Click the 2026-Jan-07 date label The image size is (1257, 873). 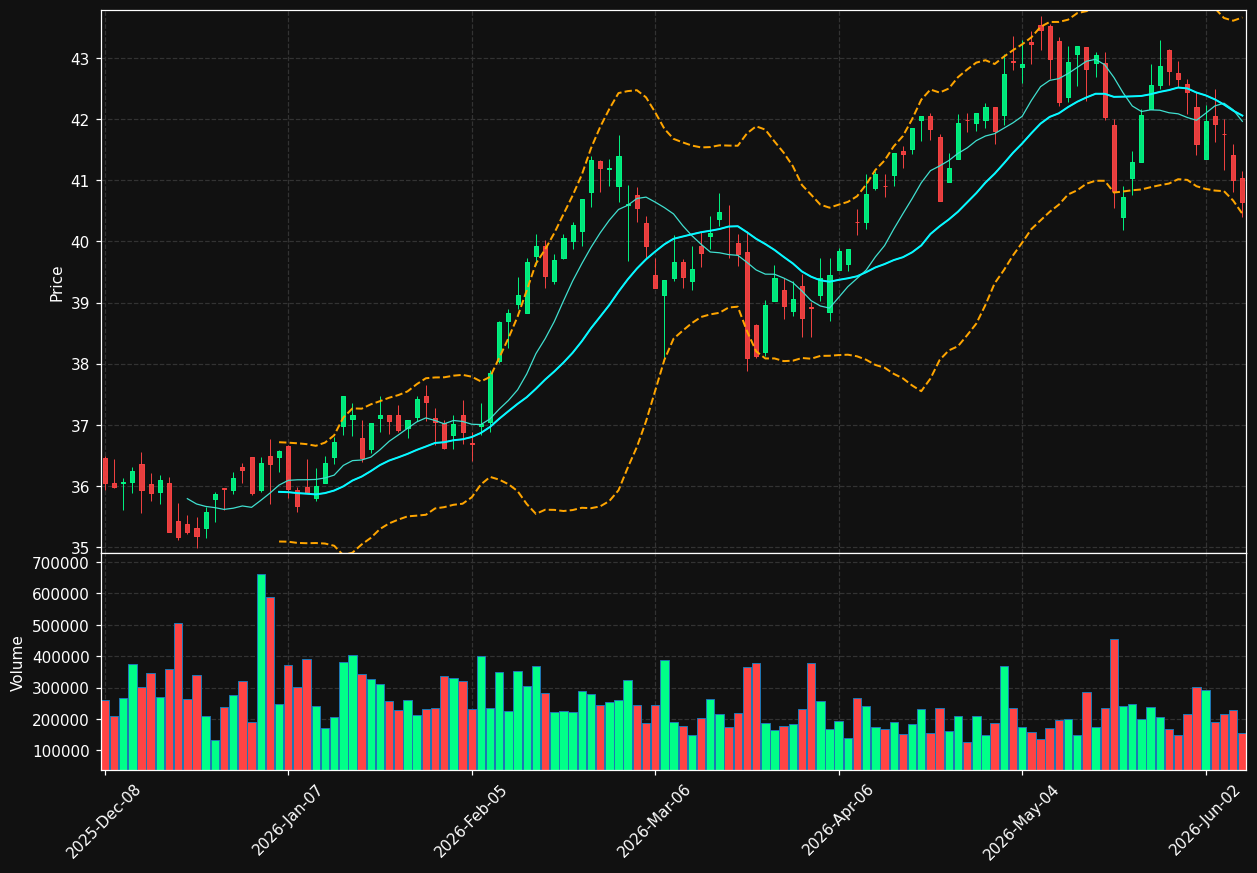tap(287, 821)
